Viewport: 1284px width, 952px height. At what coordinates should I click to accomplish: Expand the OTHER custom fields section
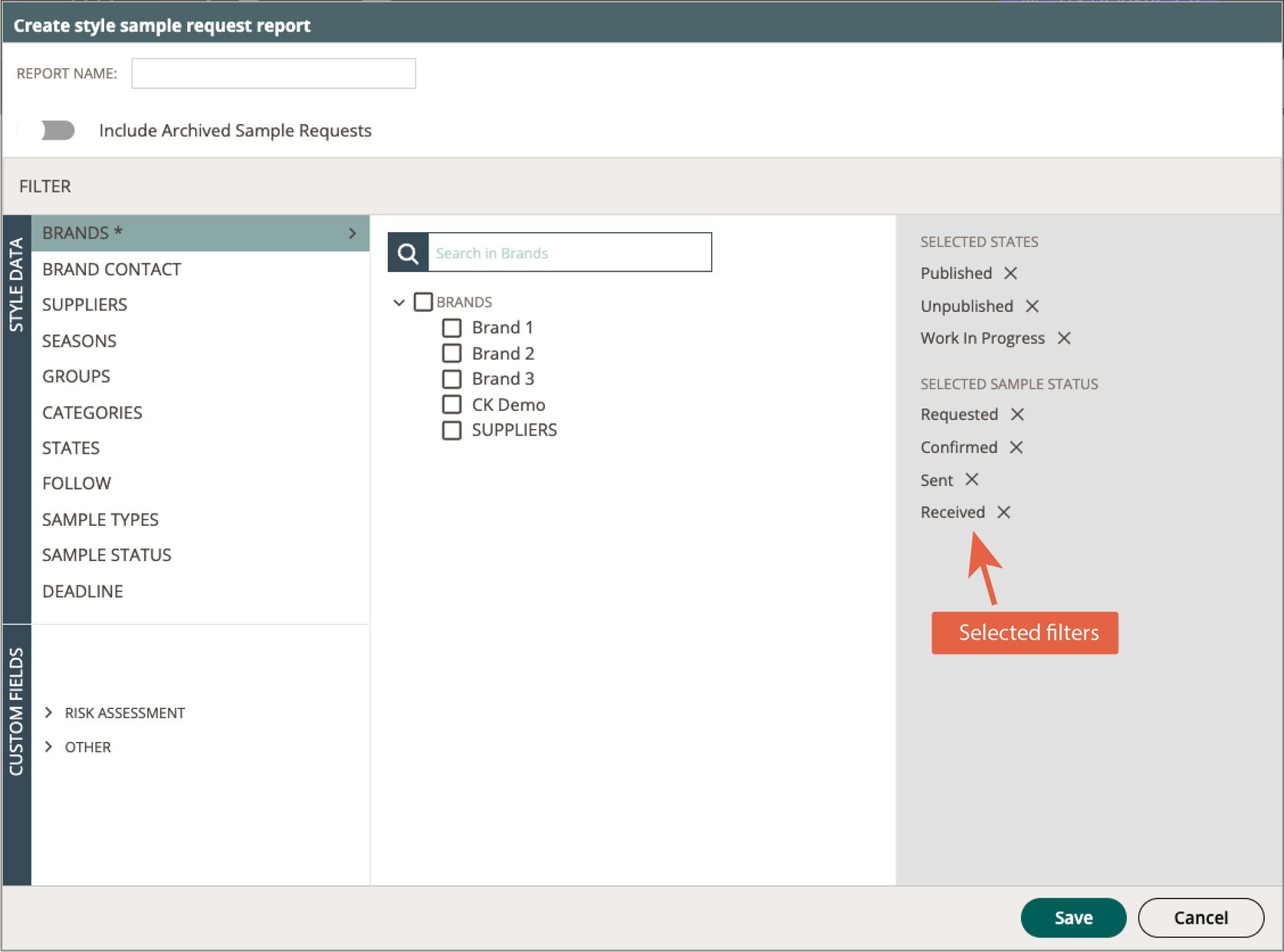point(49,747)
